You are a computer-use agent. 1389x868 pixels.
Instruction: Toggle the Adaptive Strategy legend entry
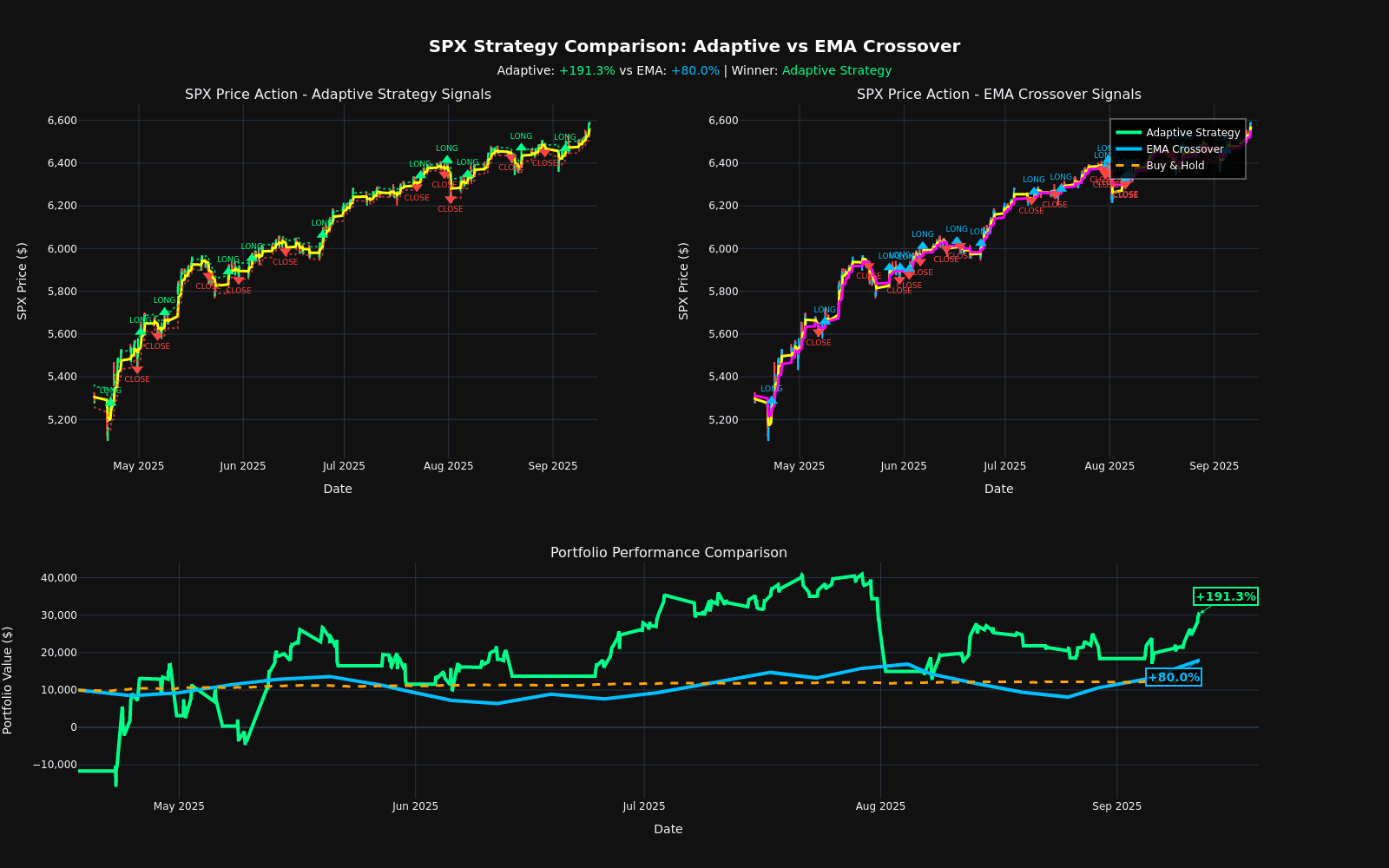coord(1193,133)
